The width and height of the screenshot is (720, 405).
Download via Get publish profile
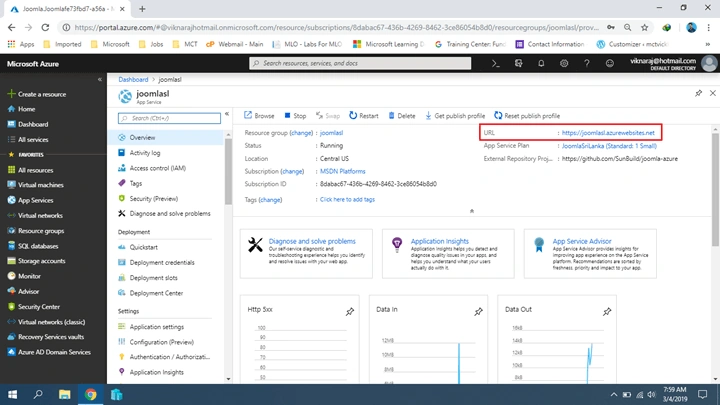click(455, 116)
